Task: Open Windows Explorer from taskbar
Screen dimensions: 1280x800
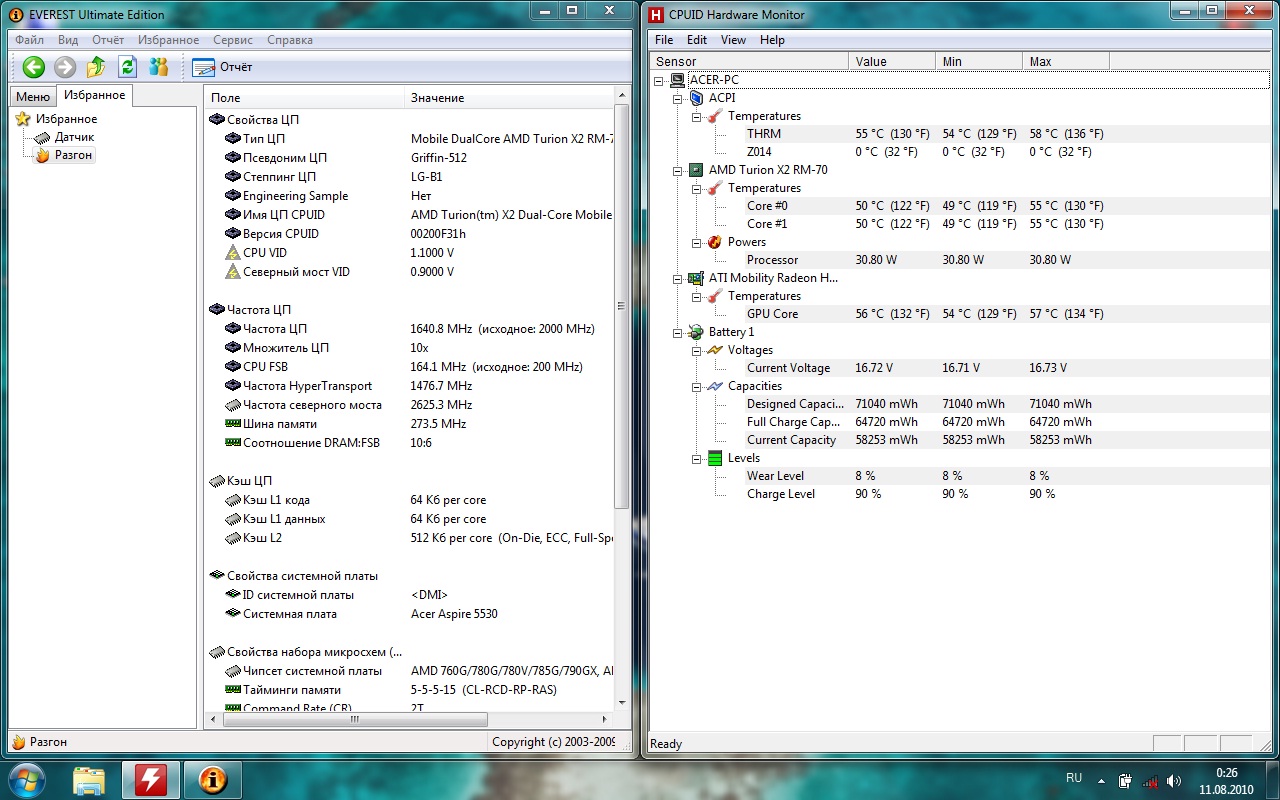Action: 89,778
